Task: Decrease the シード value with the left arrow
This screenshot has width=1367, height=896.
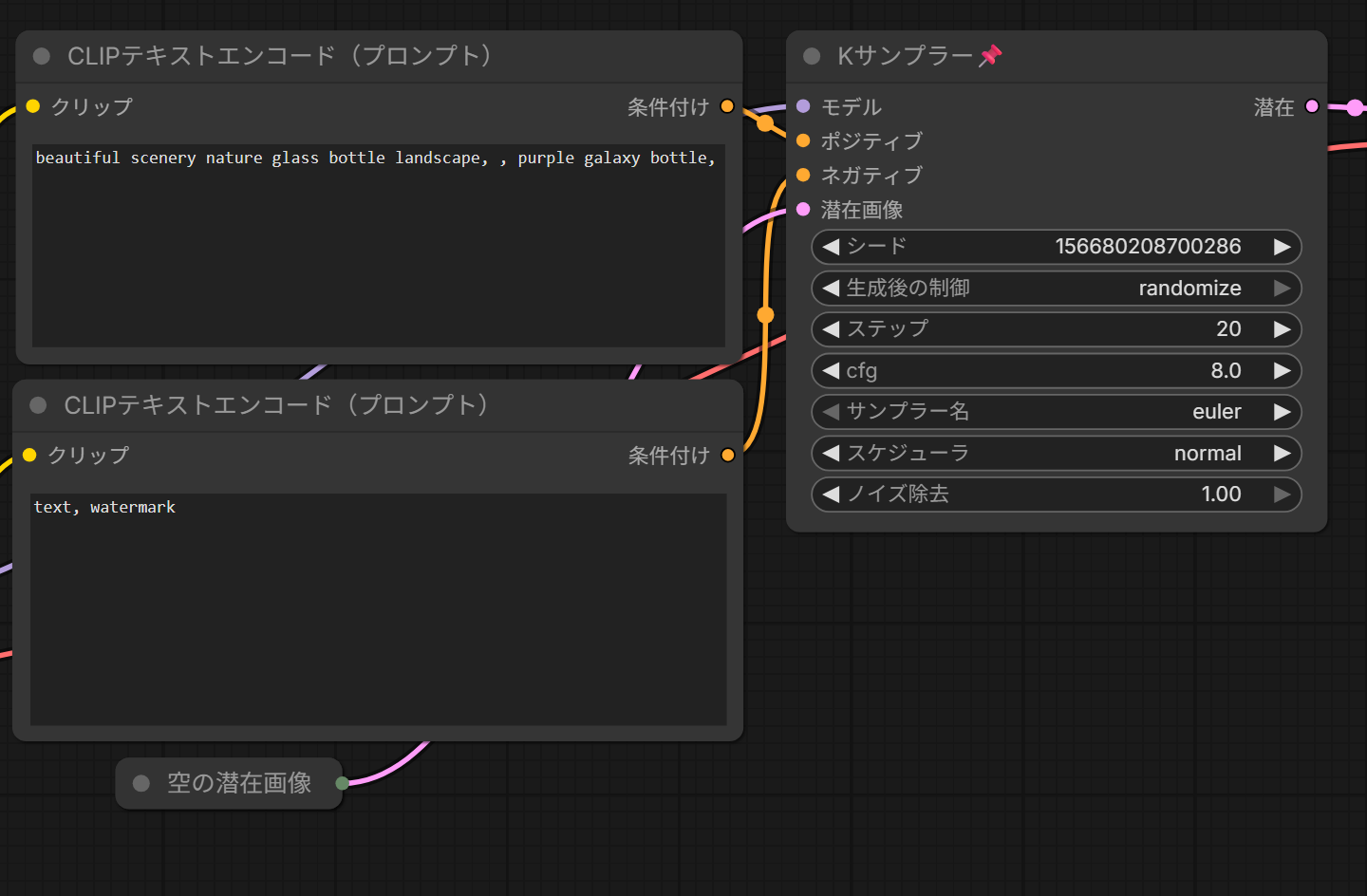Action: [x=832, y=247]
